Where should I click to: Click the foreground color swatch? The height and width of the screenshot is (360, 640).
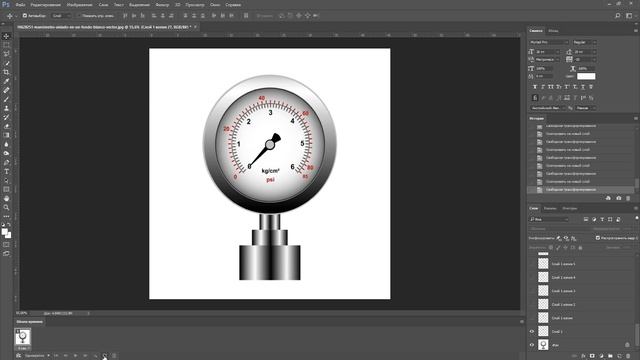tap(4, 232)
